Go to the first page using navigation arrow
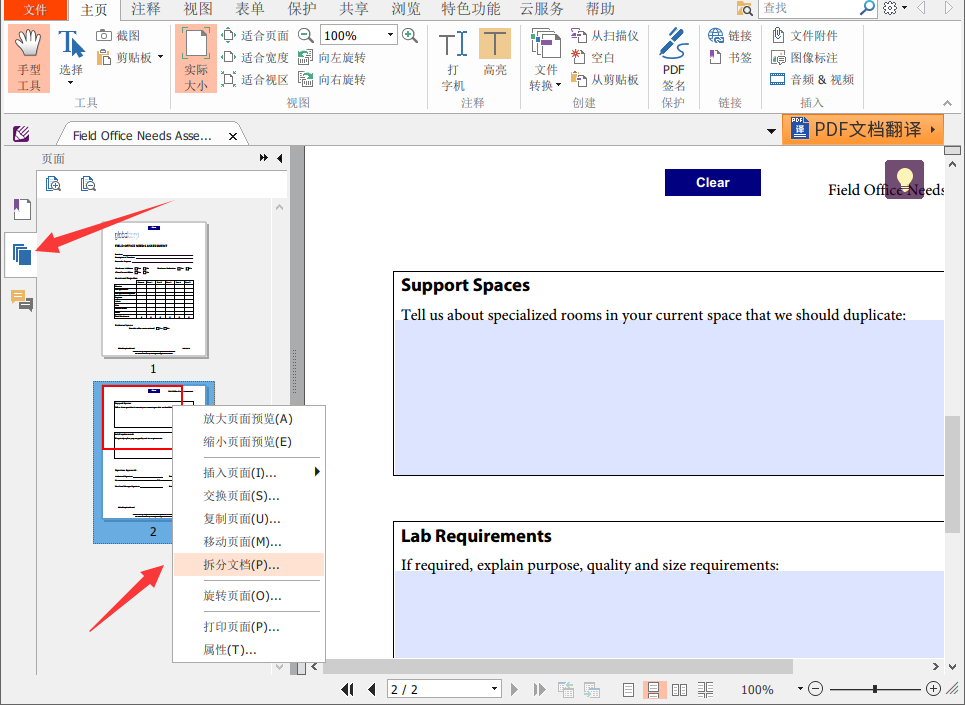The image size is (965, 705). 348,689
